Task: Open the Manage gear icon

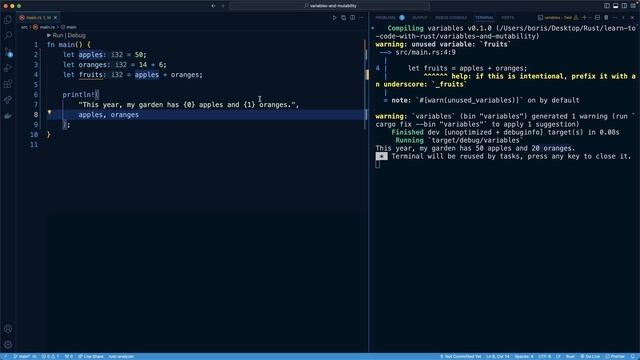Action: (8, 344)
